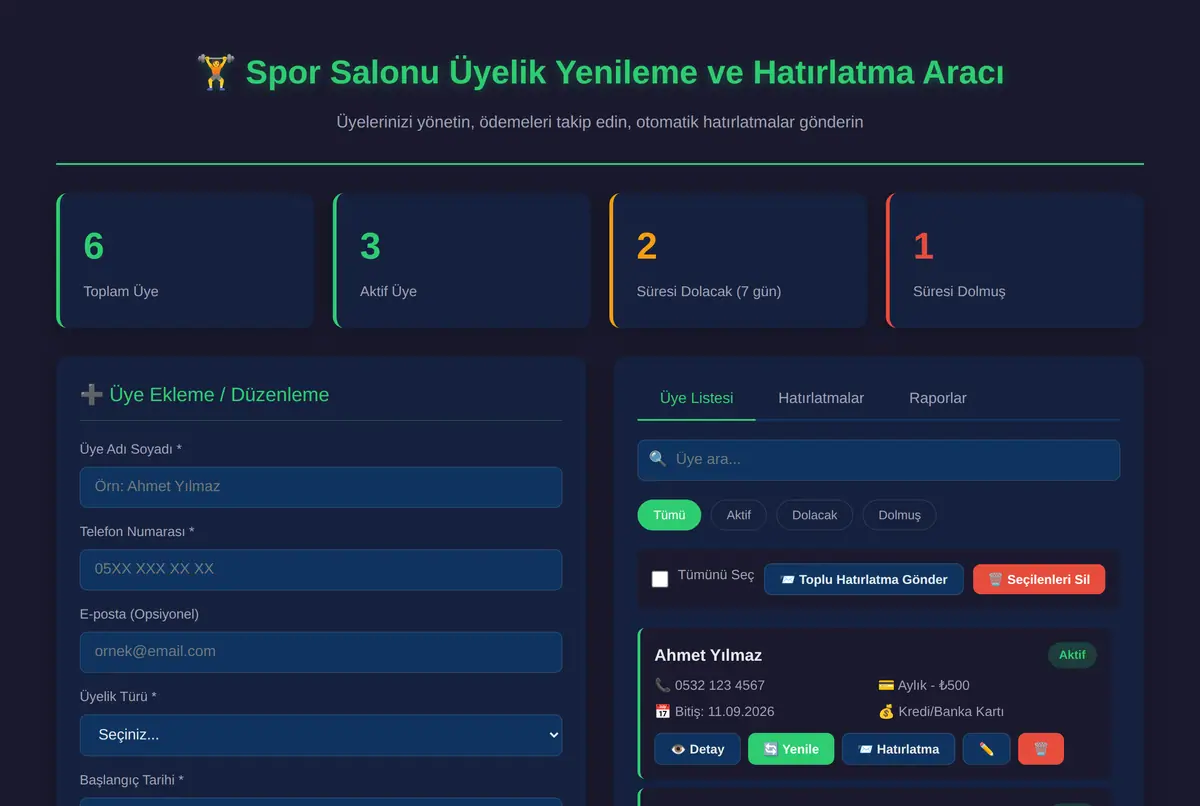Viewport: 1200px width, 806px height.
Task: Open Detay for Ahmet Yılmaz
Action: 697,749
